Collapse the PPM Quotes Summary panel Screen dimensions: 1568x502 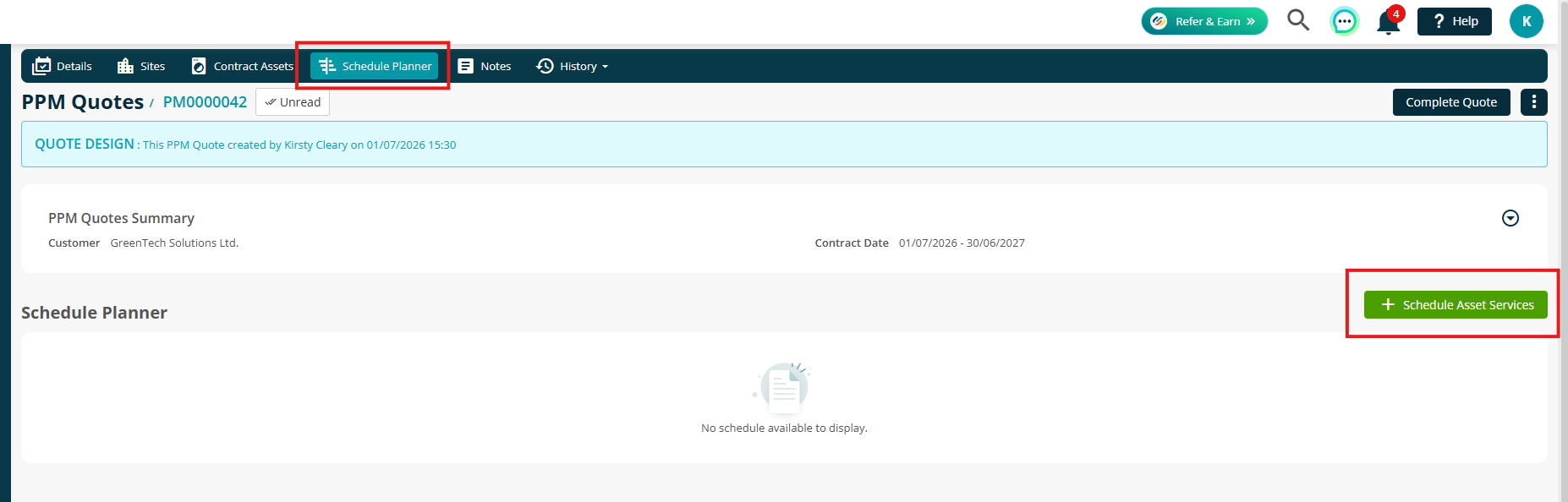pyautogui.click(x=1510, y=218)
